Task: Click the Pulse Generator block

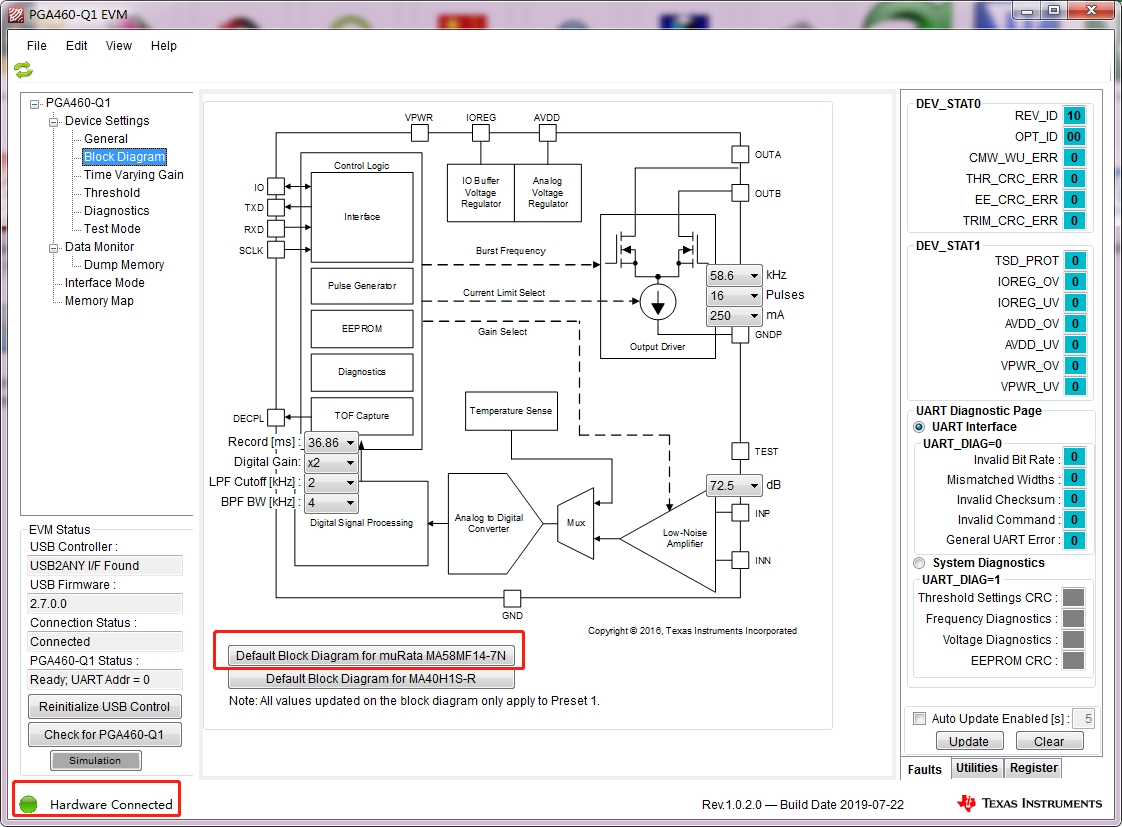Action: [x=362, y=285]
